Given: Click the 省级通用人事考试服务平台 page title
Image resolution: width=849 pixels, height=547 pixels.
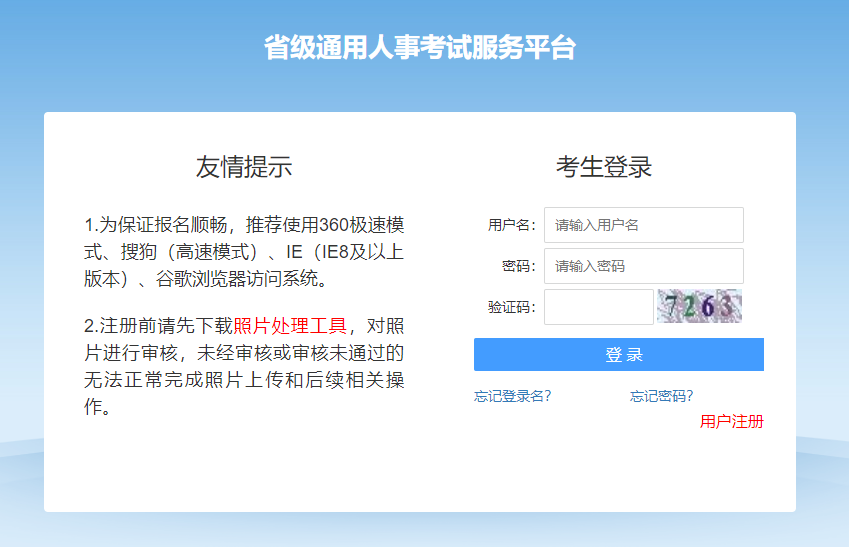Looking at the screenshot, I should 420,47.
